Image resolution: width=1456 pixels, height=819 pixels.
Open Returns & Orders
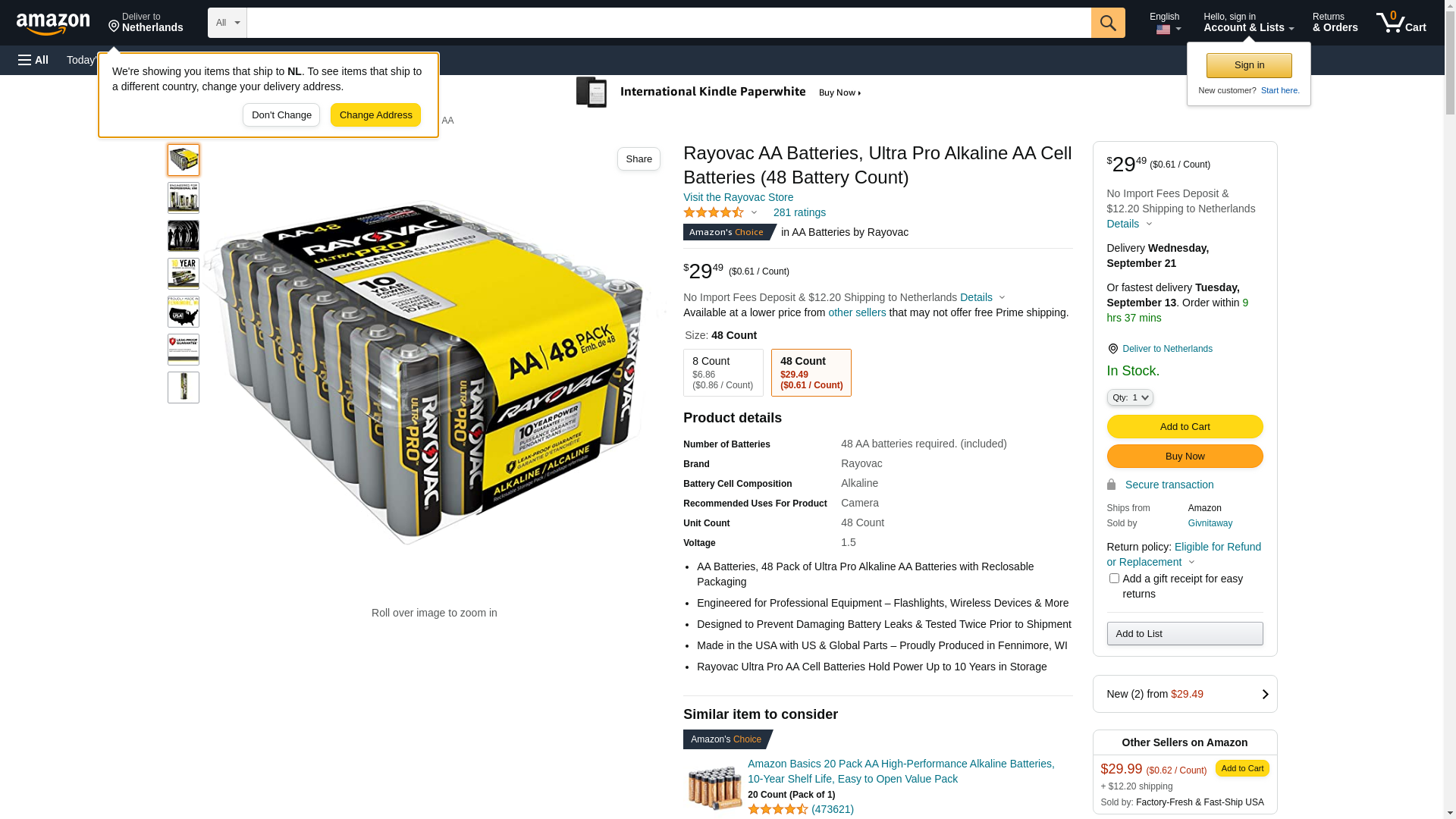point(1335,23)
